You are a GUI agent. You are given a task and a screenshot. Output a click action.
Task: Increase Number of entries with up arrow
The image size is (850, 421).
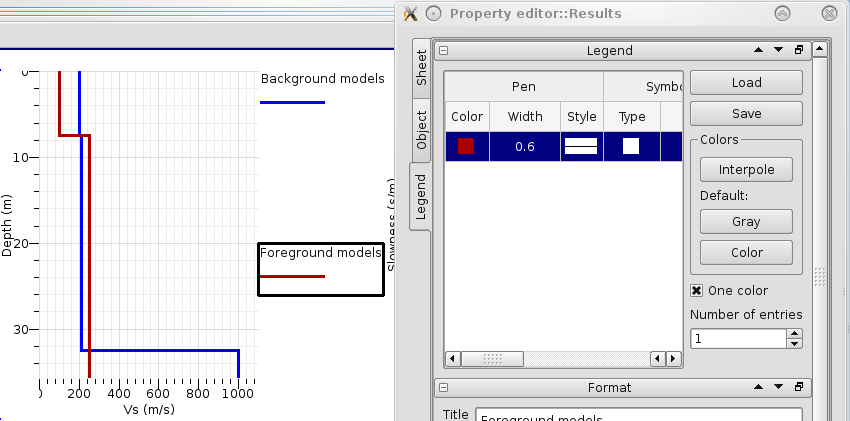click(x=795, y=335)
